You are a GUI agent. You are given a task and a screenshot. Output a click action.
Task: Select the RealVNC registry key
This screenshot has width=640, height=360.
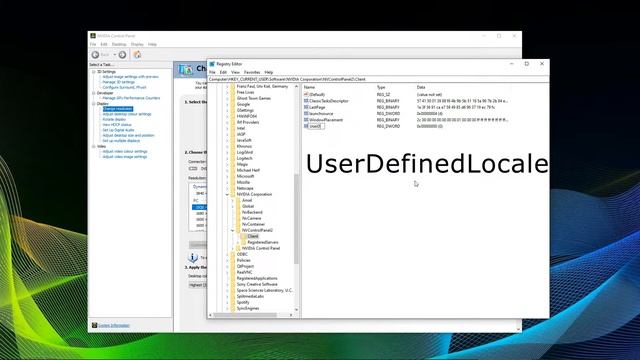pos(244,272)
